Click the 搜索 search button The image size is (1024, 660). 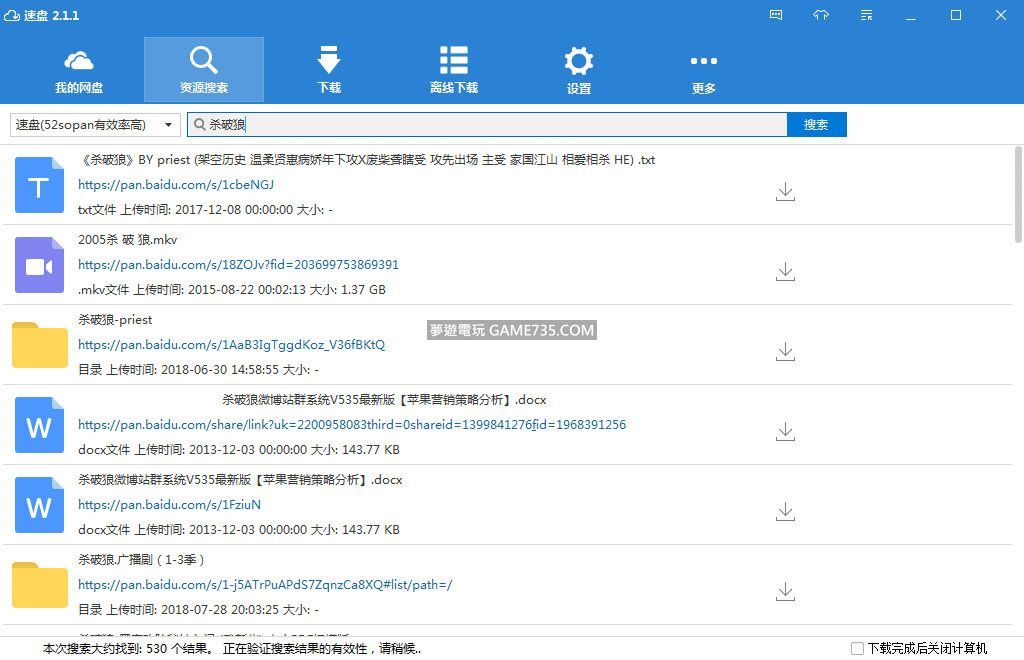[x=816, y=125]
